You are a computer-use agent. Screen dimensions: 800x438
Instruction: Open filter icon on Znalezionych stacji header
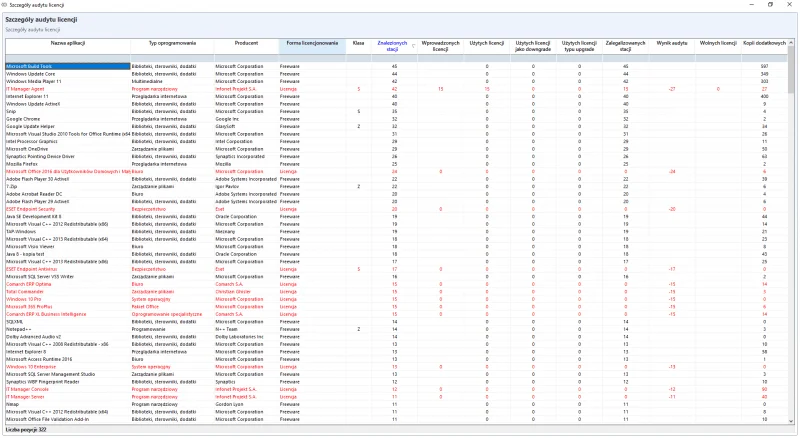click(x=413, y=46)
